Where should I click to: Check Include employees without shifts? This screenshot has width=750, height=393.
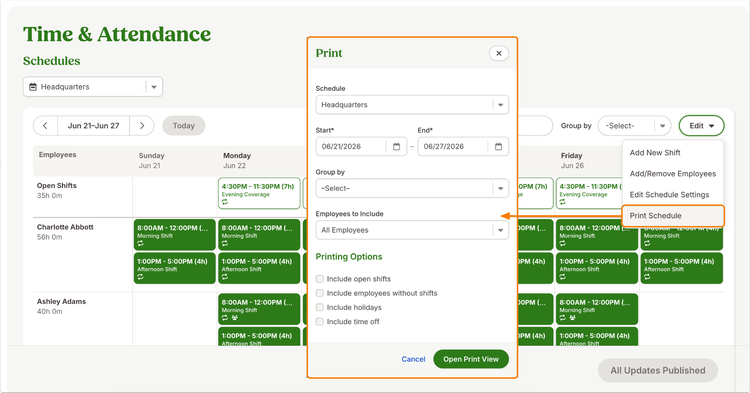[x=320, y=293]
